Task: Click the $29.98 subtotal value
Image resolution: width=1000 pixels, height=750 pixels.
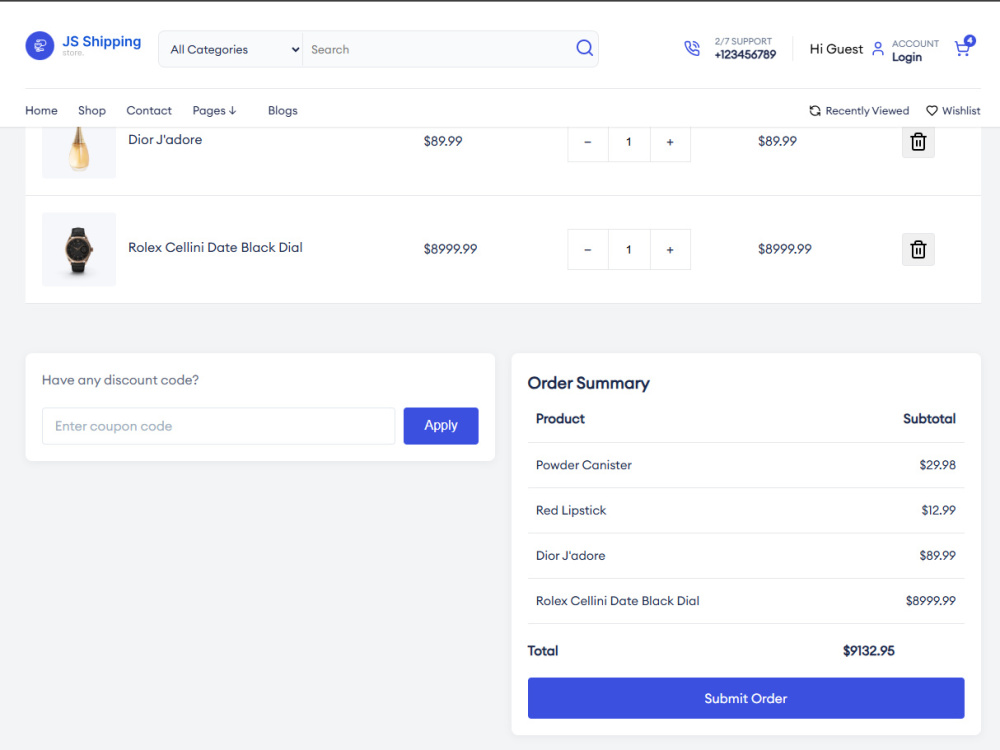Action: coord(938,466)
